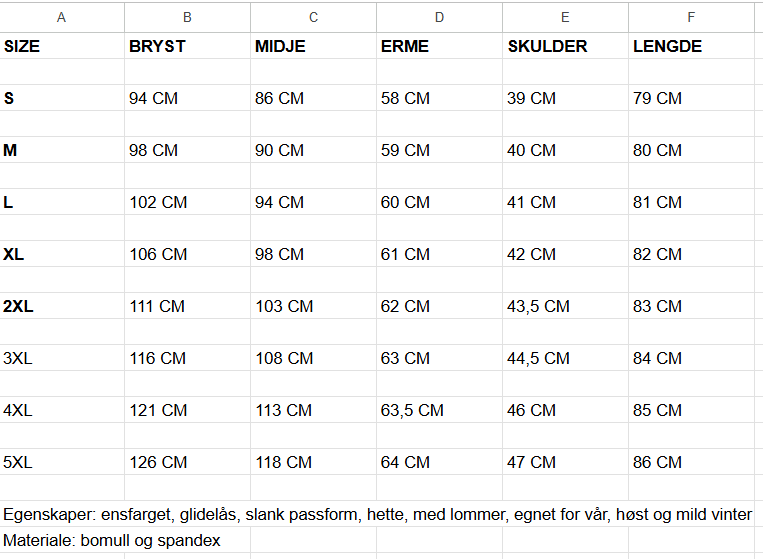Select column F header
The height and width of the screenshot is (559, 763).
[x=690, y=17]
